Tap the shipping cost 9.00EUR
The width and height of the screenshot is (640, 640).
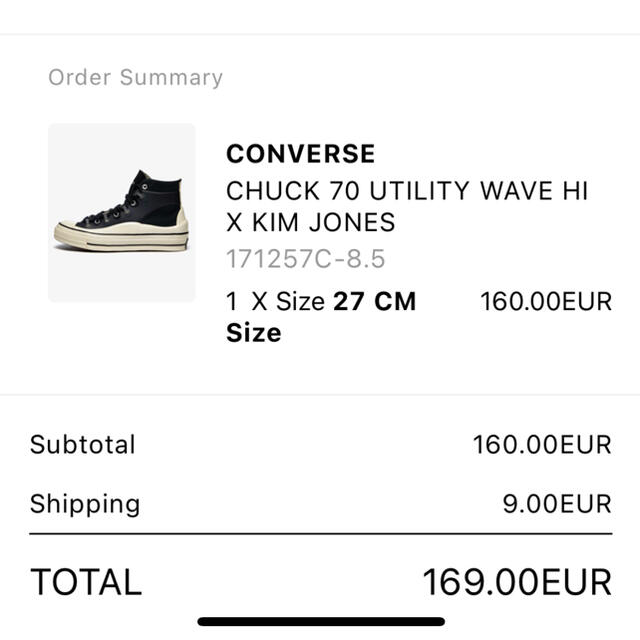[557, 504]
